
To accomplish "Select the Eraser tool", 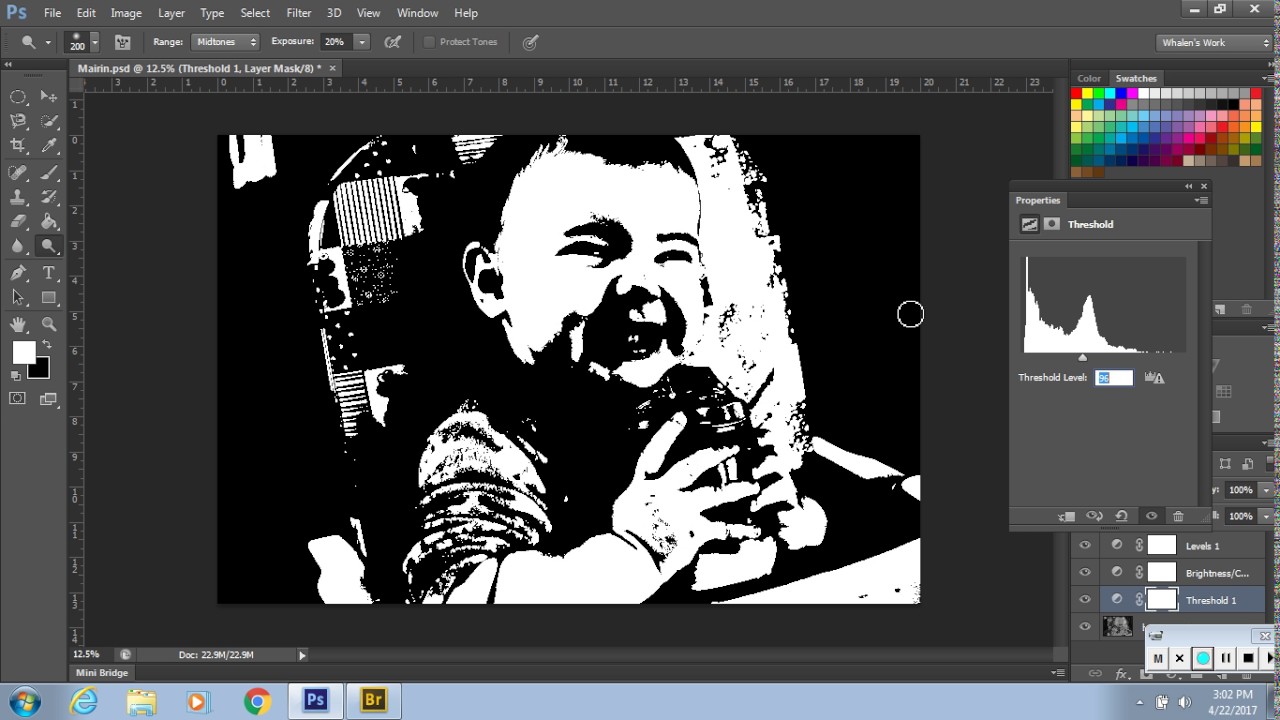I will (x=18, y=221).
